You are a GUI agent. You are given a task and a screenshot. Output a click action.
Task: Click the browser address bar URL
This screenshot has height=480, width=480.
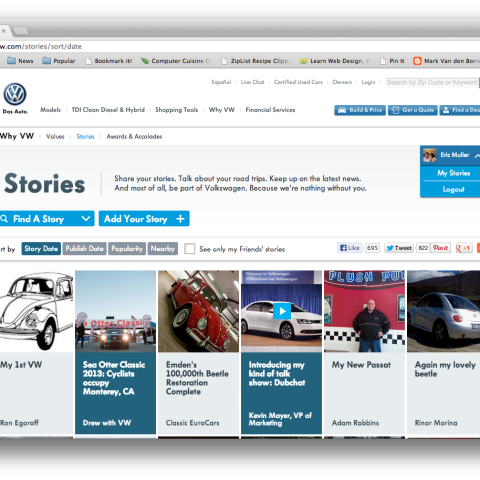point(41,46)
